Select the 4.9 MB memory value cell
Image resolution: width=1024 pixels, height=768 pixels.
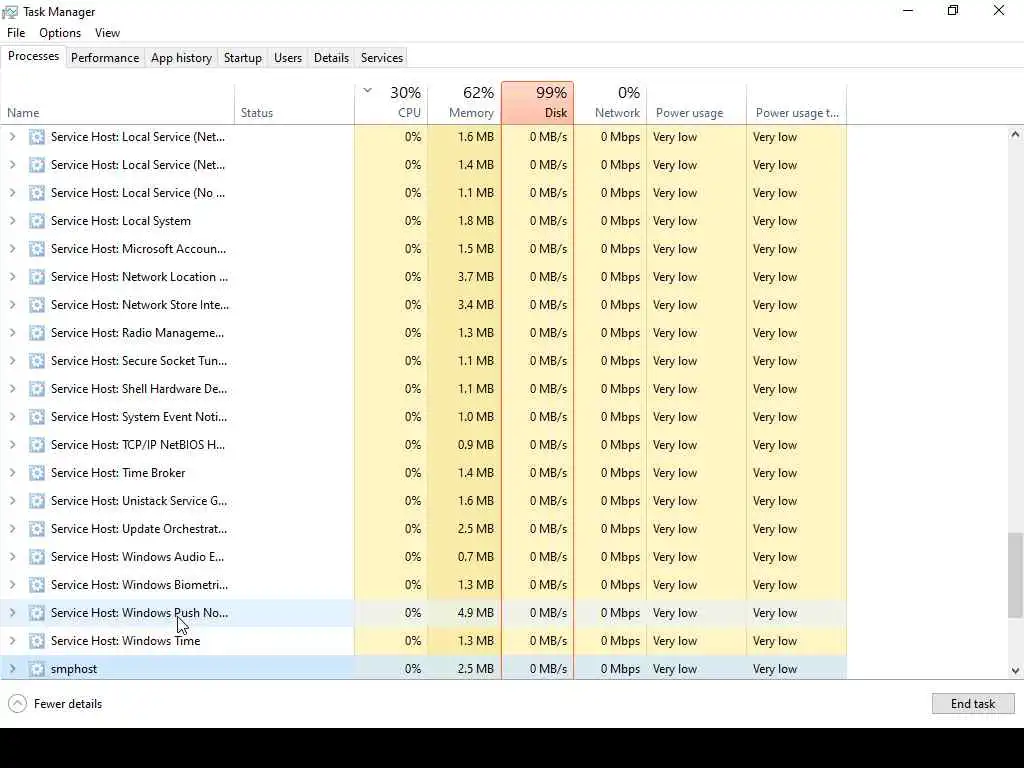tap(464, 613)
